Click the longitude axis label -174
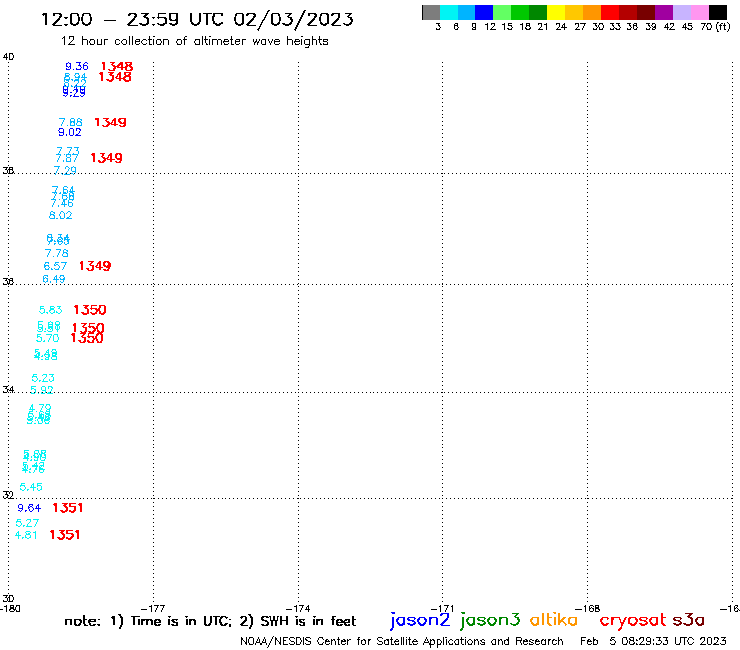 tap(298, 609)
